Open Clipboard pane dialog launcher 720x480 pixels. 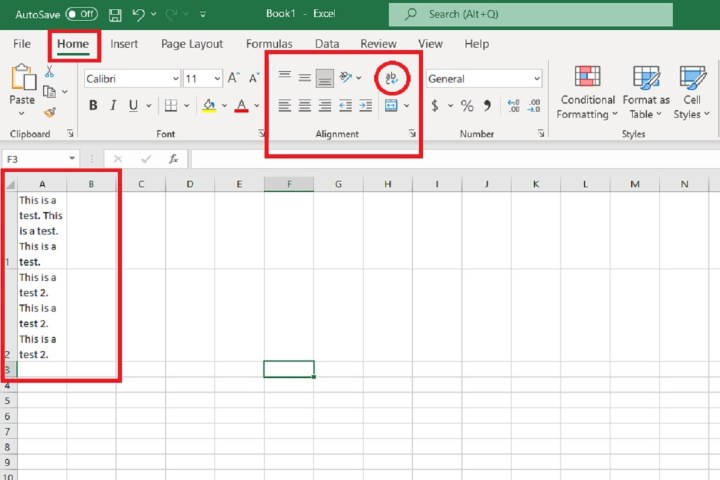70,133
